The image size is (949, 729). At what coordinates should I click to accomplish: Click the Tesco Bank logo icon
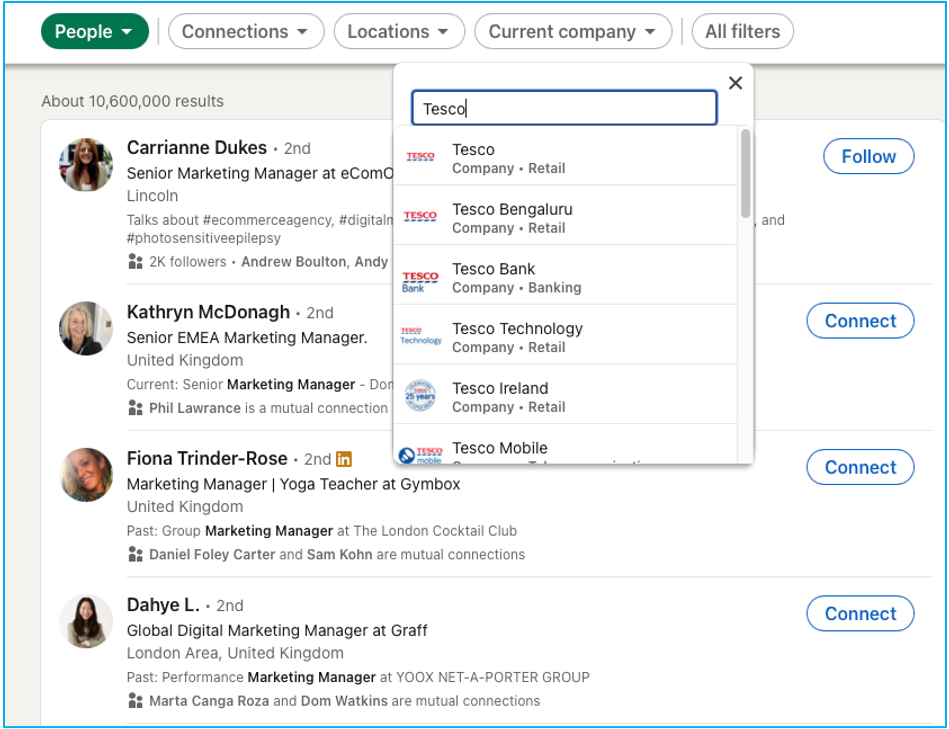tap(421, 281)
